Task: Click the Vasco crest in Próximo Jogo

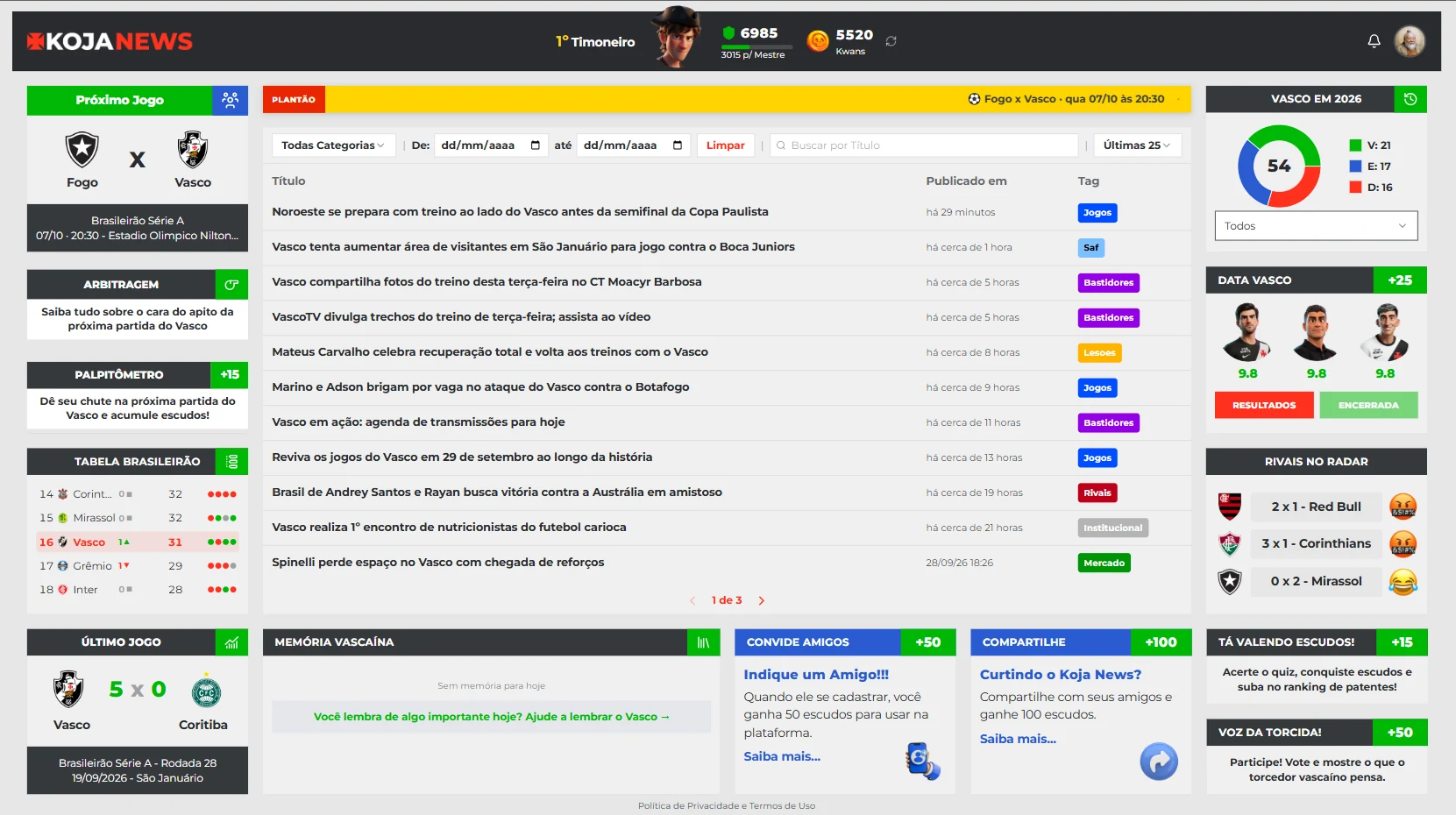Action: (x=193, y=150)
